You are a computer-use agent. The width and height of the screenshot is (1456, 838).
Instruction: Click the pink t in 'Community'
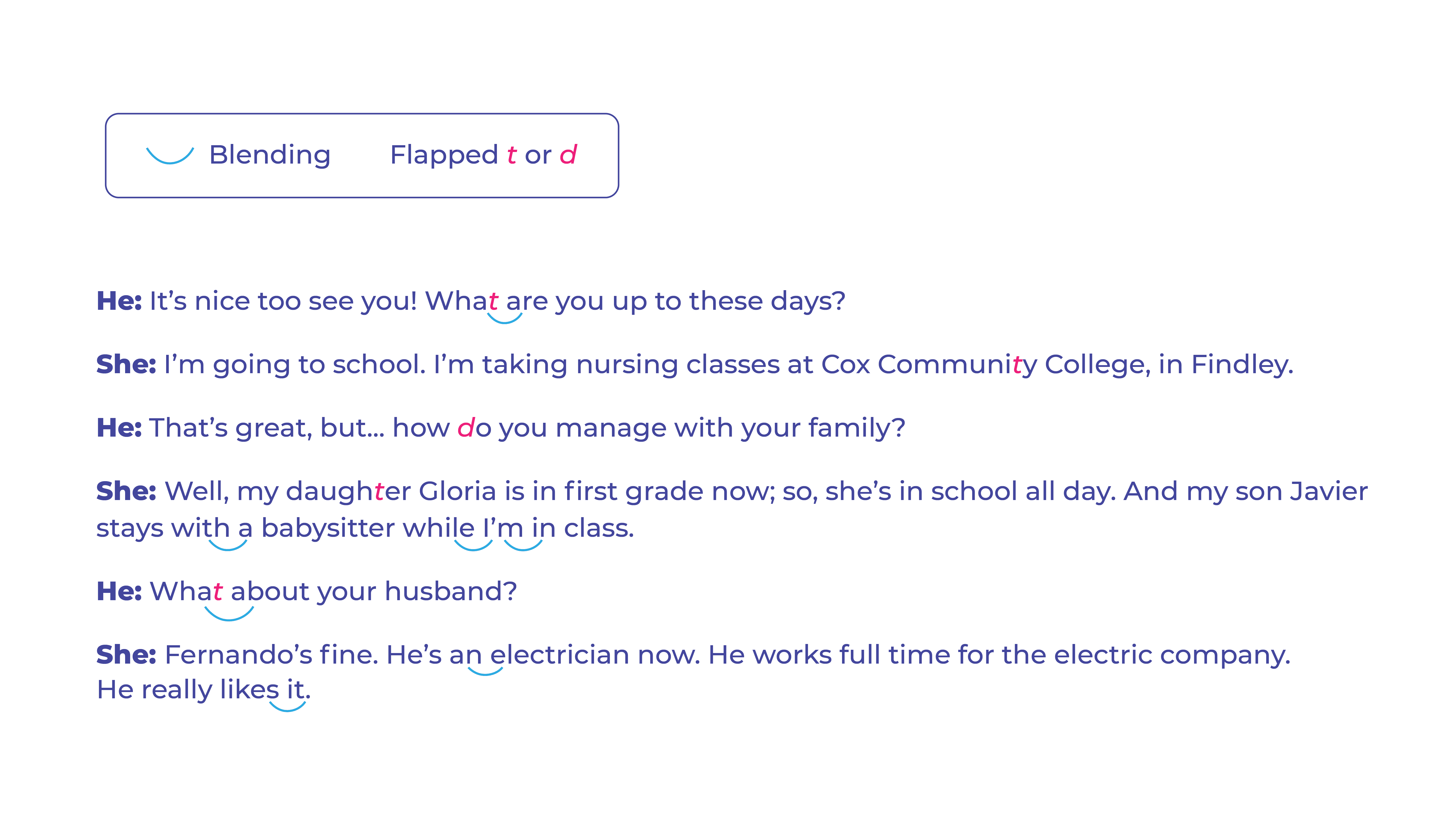pyautogui.click(x=1017, y=364)
